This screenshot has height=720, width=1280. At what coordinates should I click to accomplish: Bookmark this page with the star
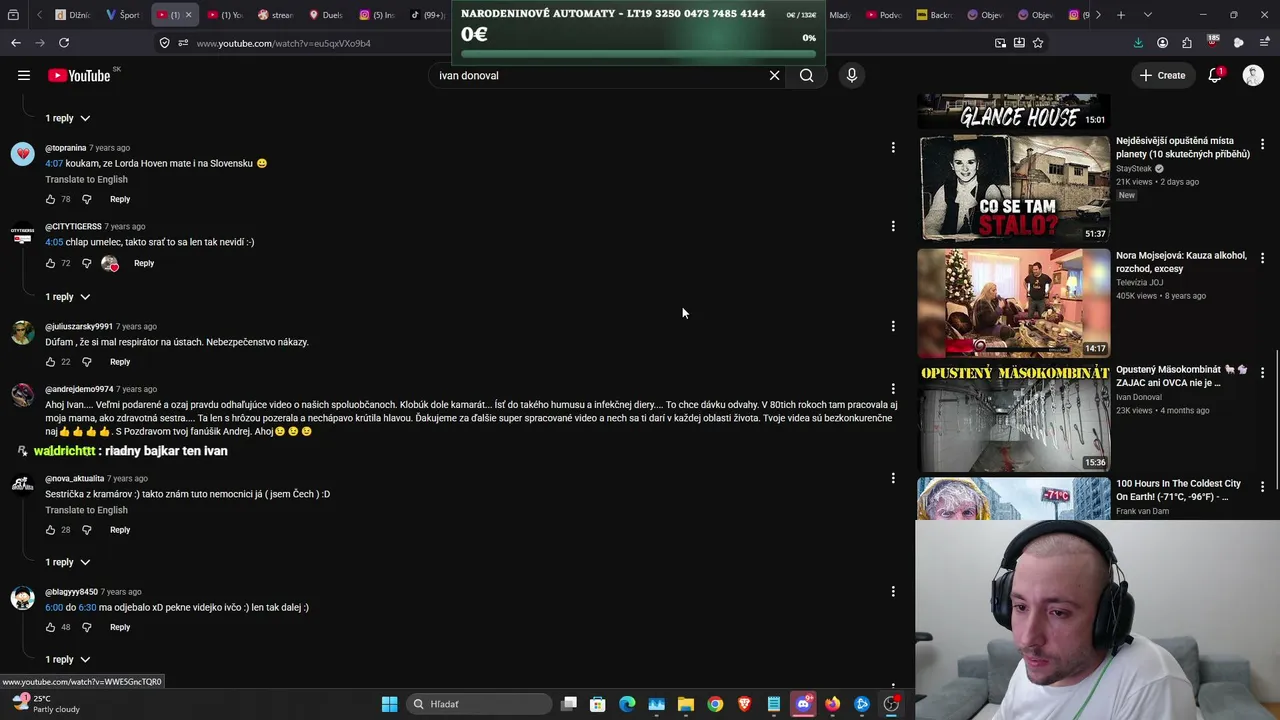(1038, 43)
